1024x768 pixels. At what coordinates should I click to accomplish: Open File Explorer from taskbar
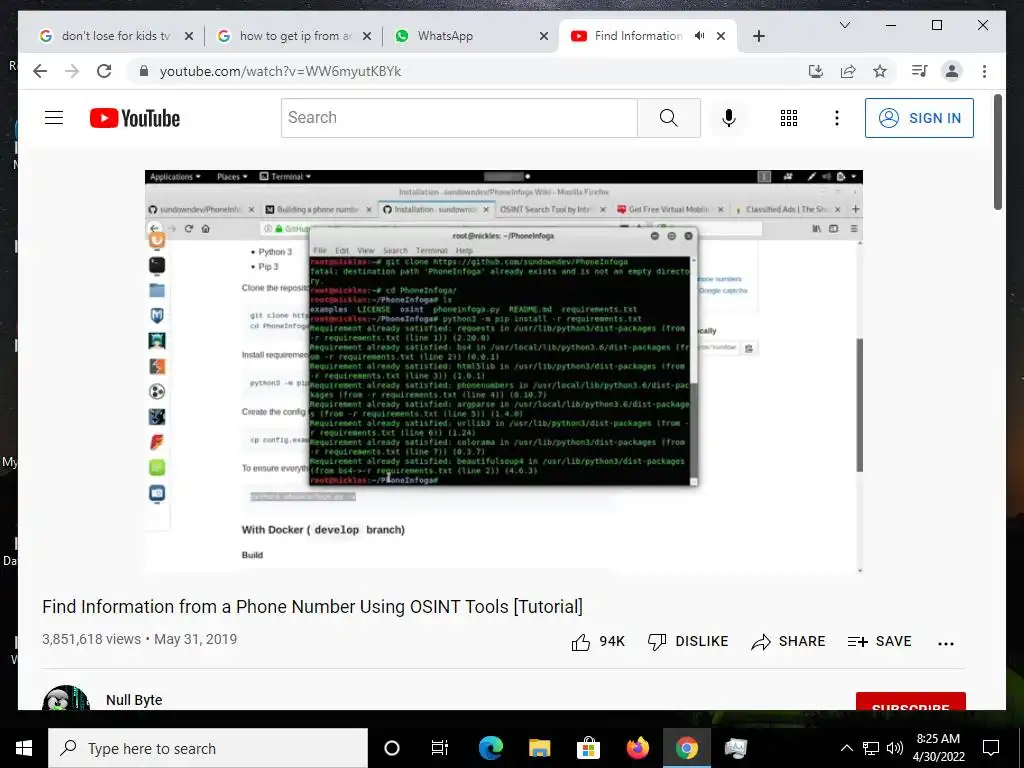(x=539, y=748)
